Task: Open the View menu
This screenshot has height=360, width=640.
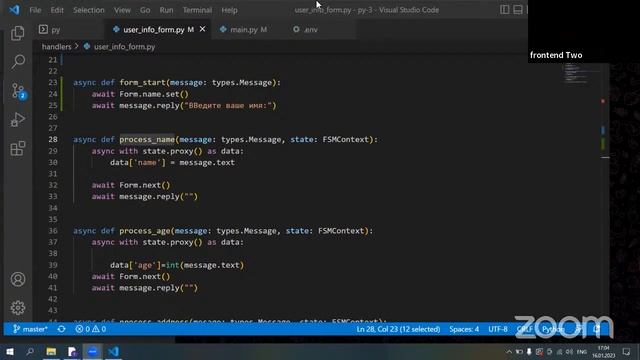Action: [x=122, y=10]
